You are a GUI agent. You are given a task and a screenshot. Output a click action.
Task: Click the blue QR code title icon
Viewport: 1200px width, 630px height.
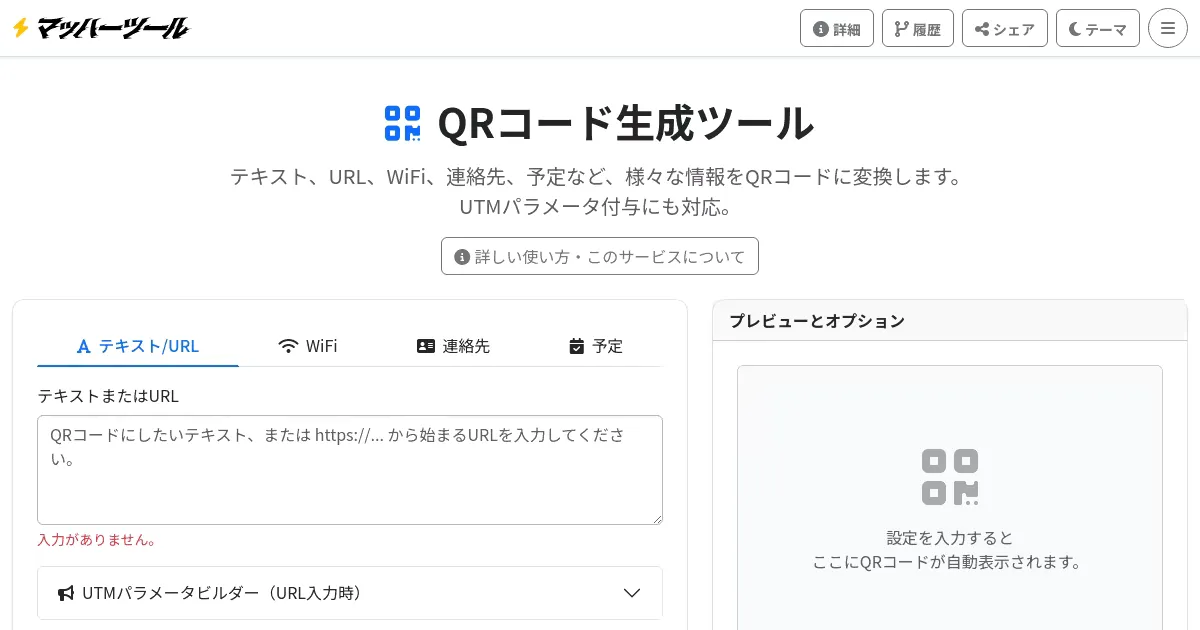403,123
